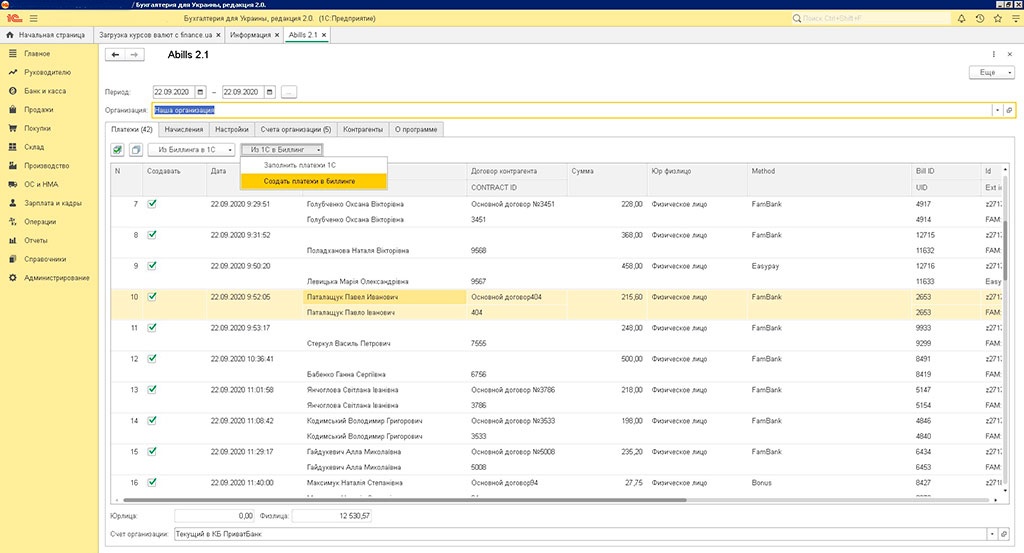Open Банк и касса section in sidebar
The width and height of the screenshot is (1024, 553).
(45, 91)
